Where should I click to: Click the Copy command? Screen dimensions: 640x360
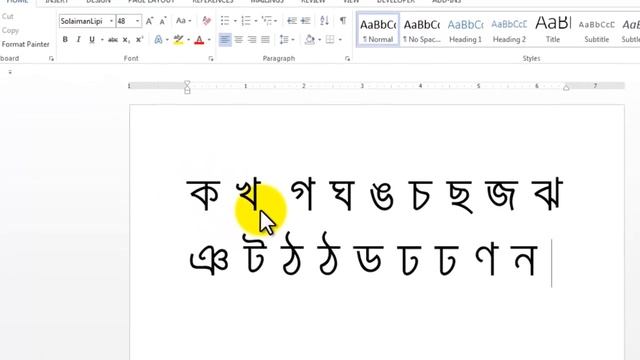(10, 30)
